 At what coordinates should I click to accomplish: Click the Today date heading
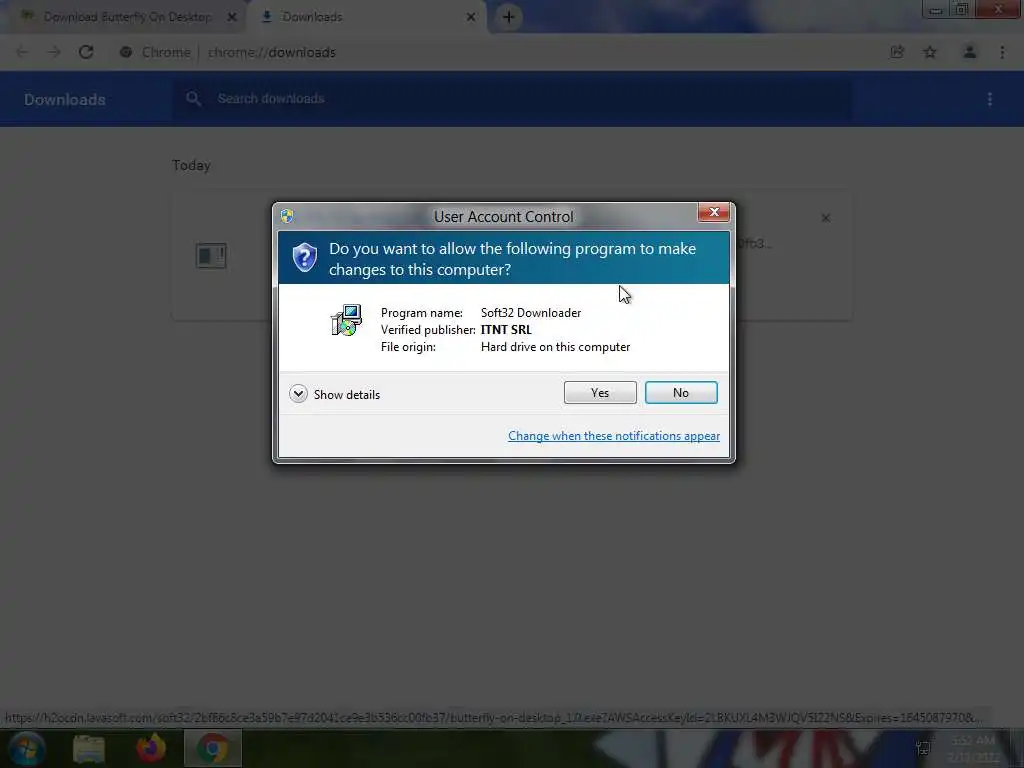coord(191,165)
